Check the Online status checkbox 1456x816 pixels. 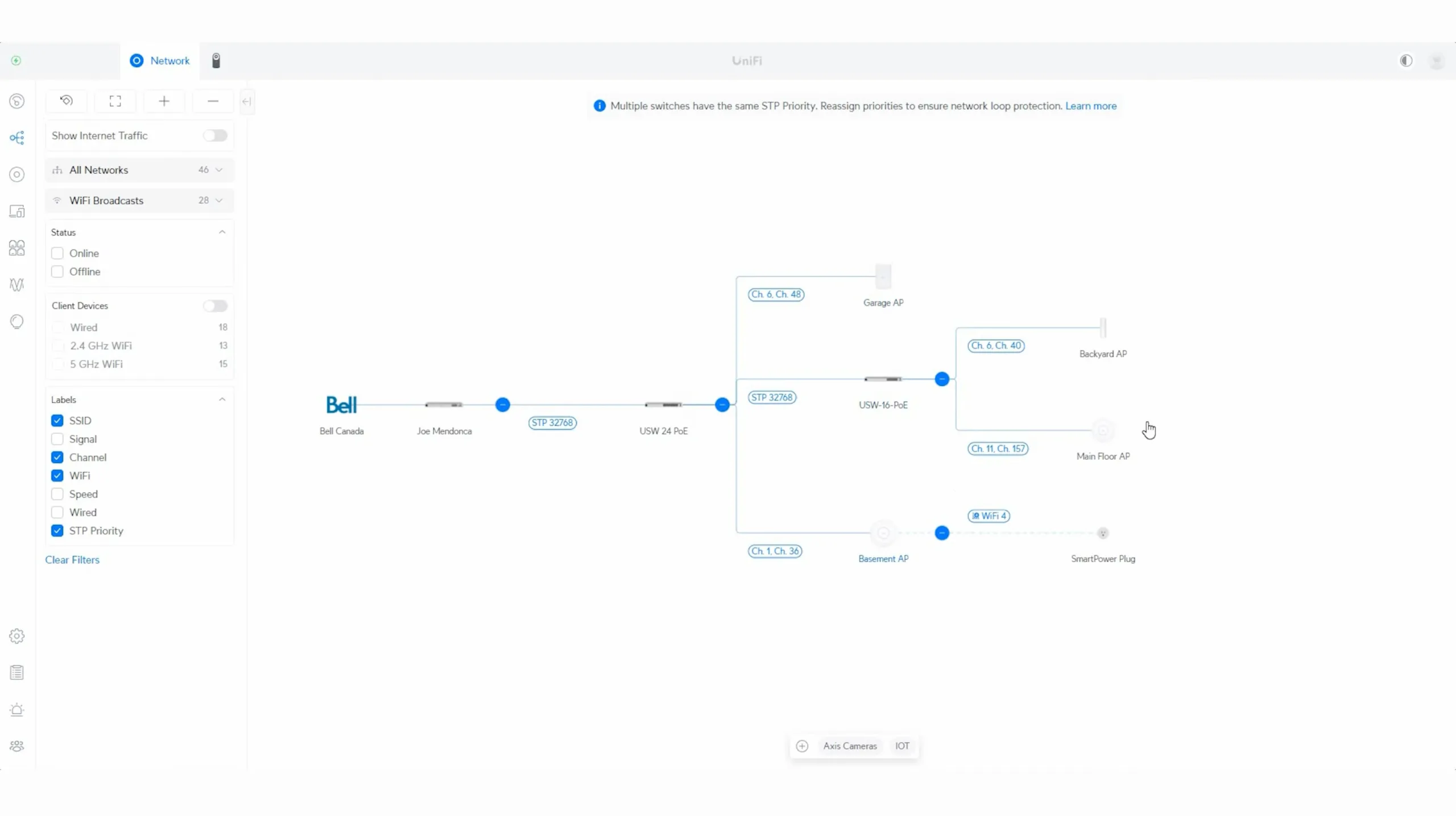[57, 253]
